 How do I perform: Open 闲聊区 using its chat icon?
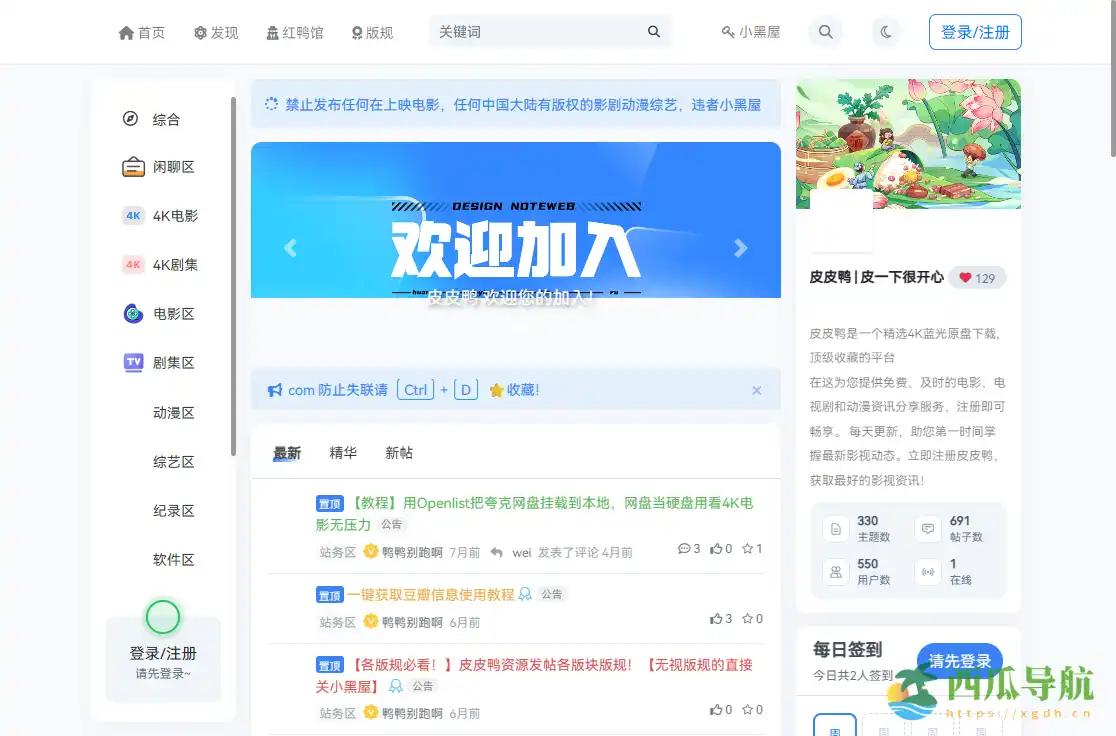(131, 166)
